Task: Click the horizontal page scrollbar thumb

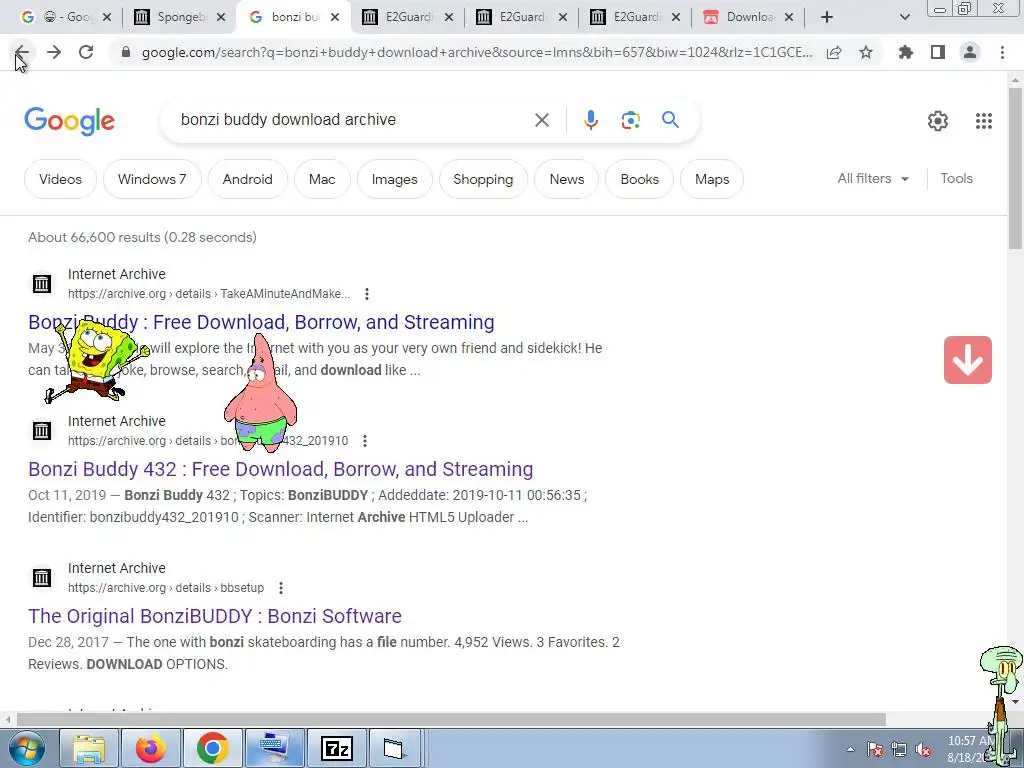Action: [451, 719]
